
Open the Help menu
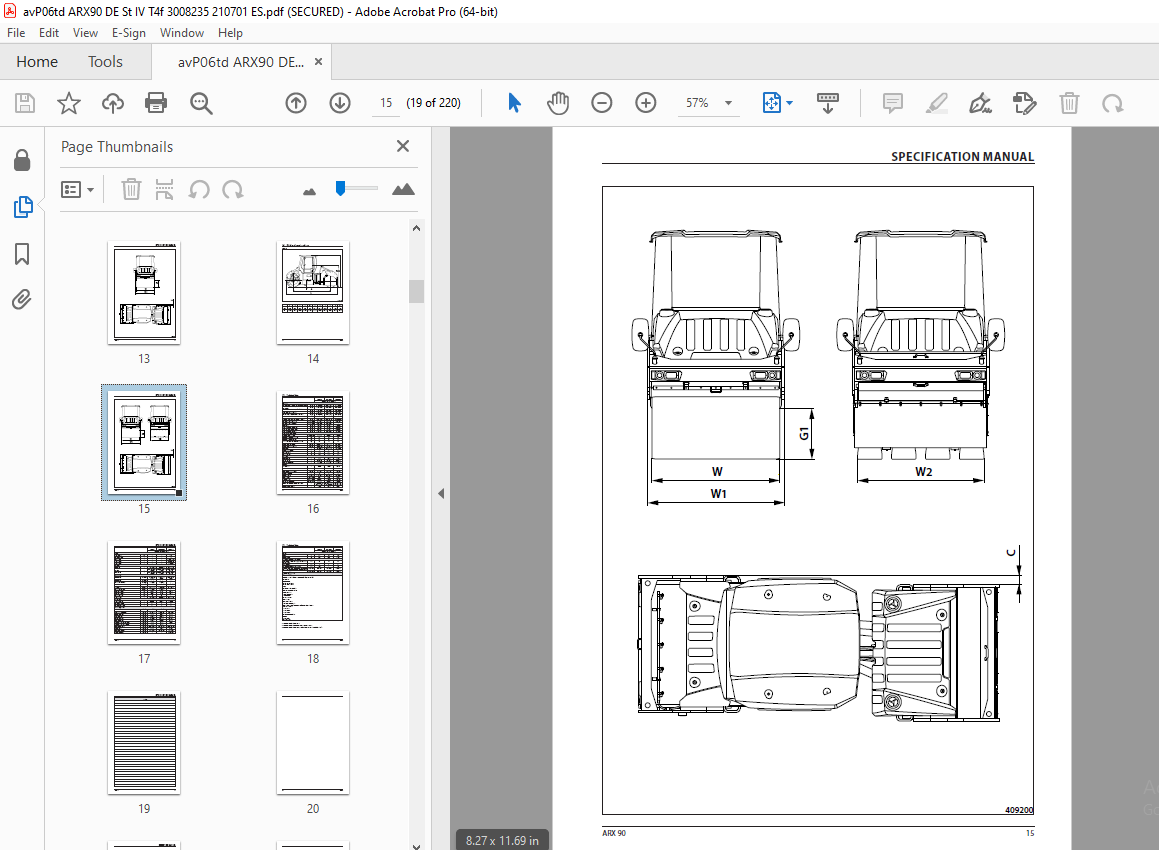coord(230,33)
